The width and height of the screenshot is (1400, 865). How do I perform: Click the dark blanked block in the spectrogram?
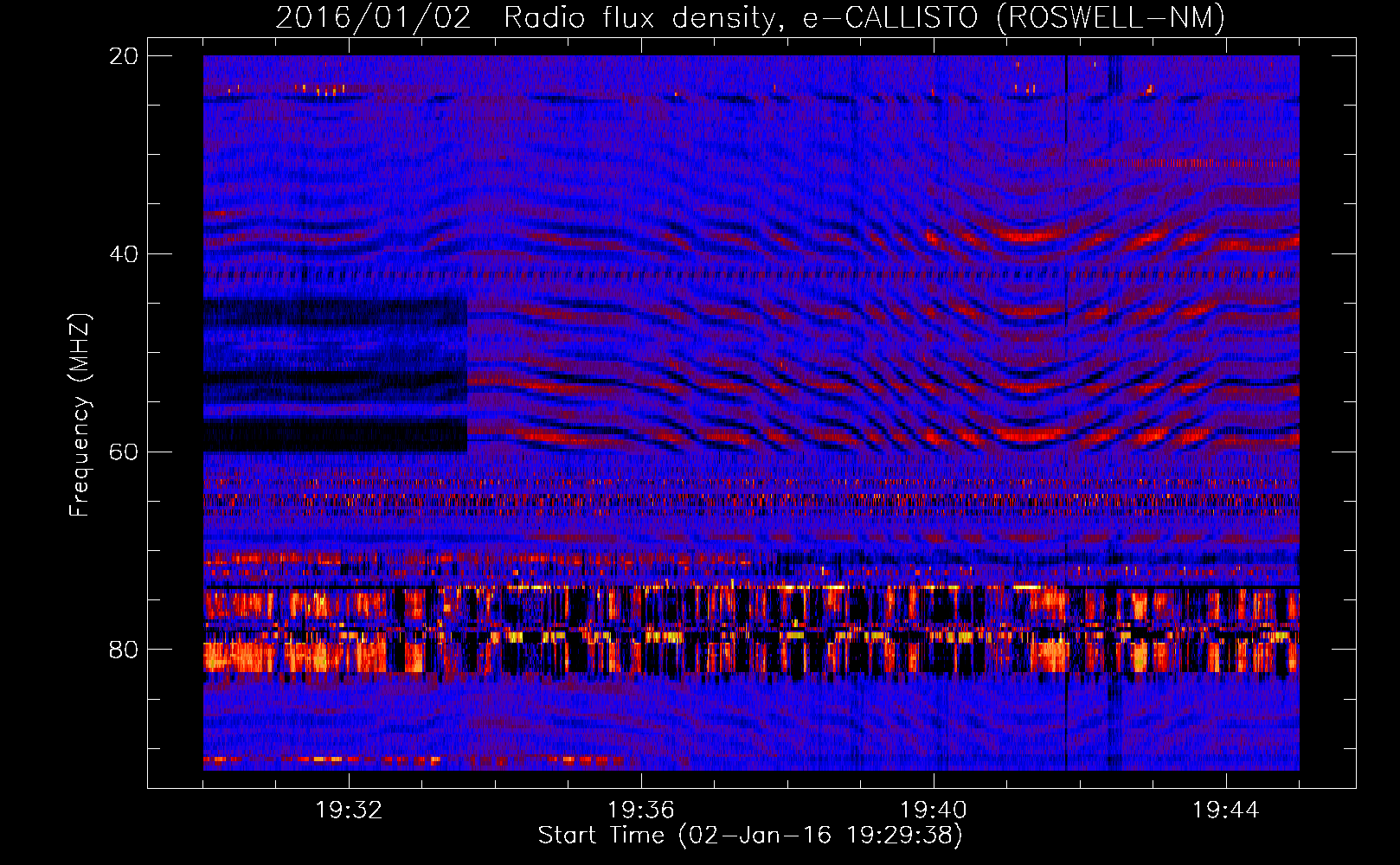point(335,374)
